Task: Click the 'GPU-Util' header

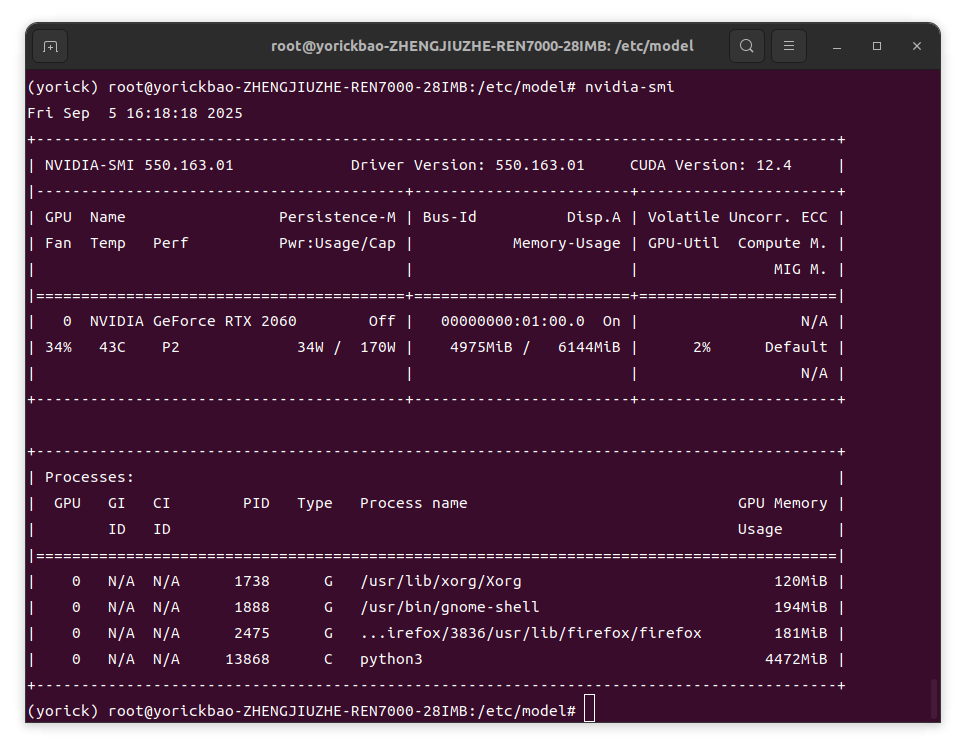Action: tap(683, 243)
